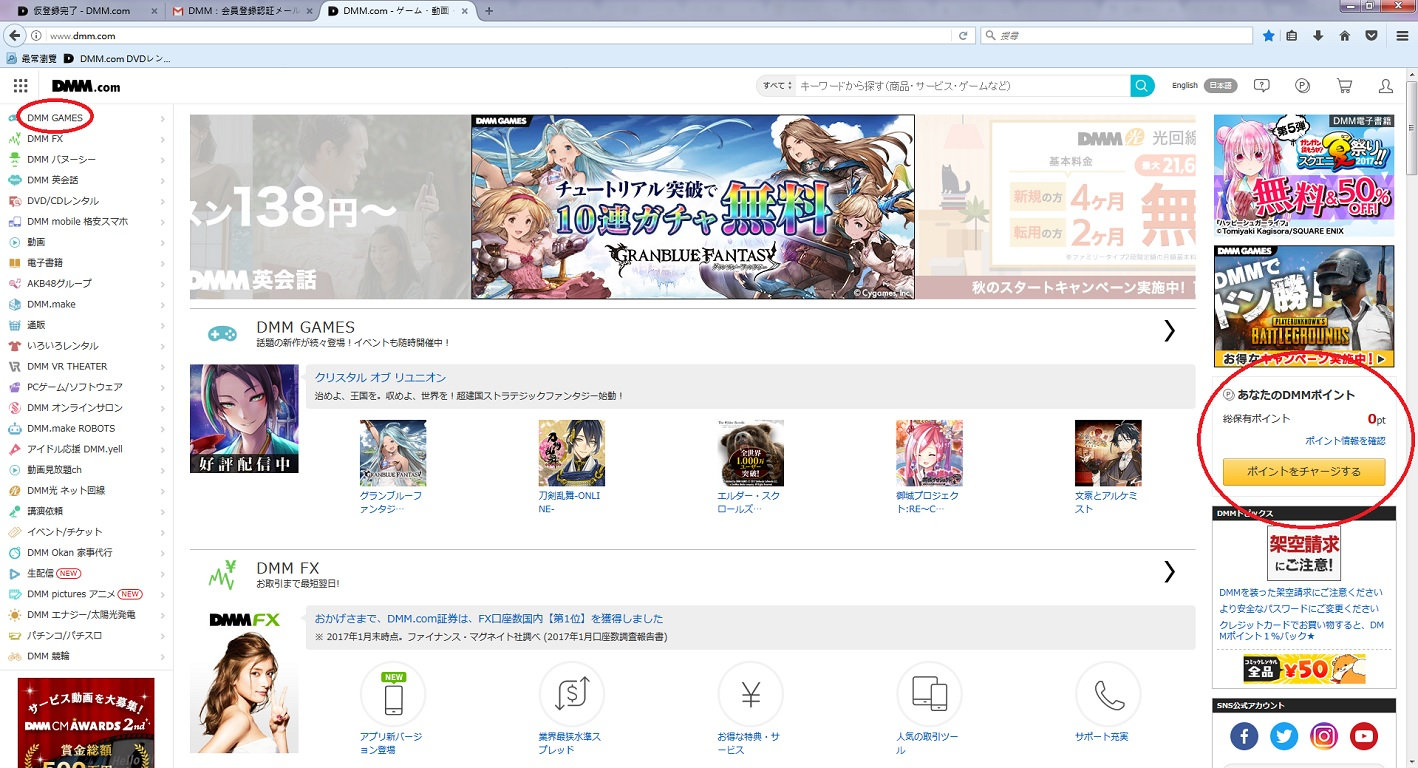Click the ポイントをチャージする button
The width and height of the screenshot is (1418, 768).
click(x=1304, y=472)
